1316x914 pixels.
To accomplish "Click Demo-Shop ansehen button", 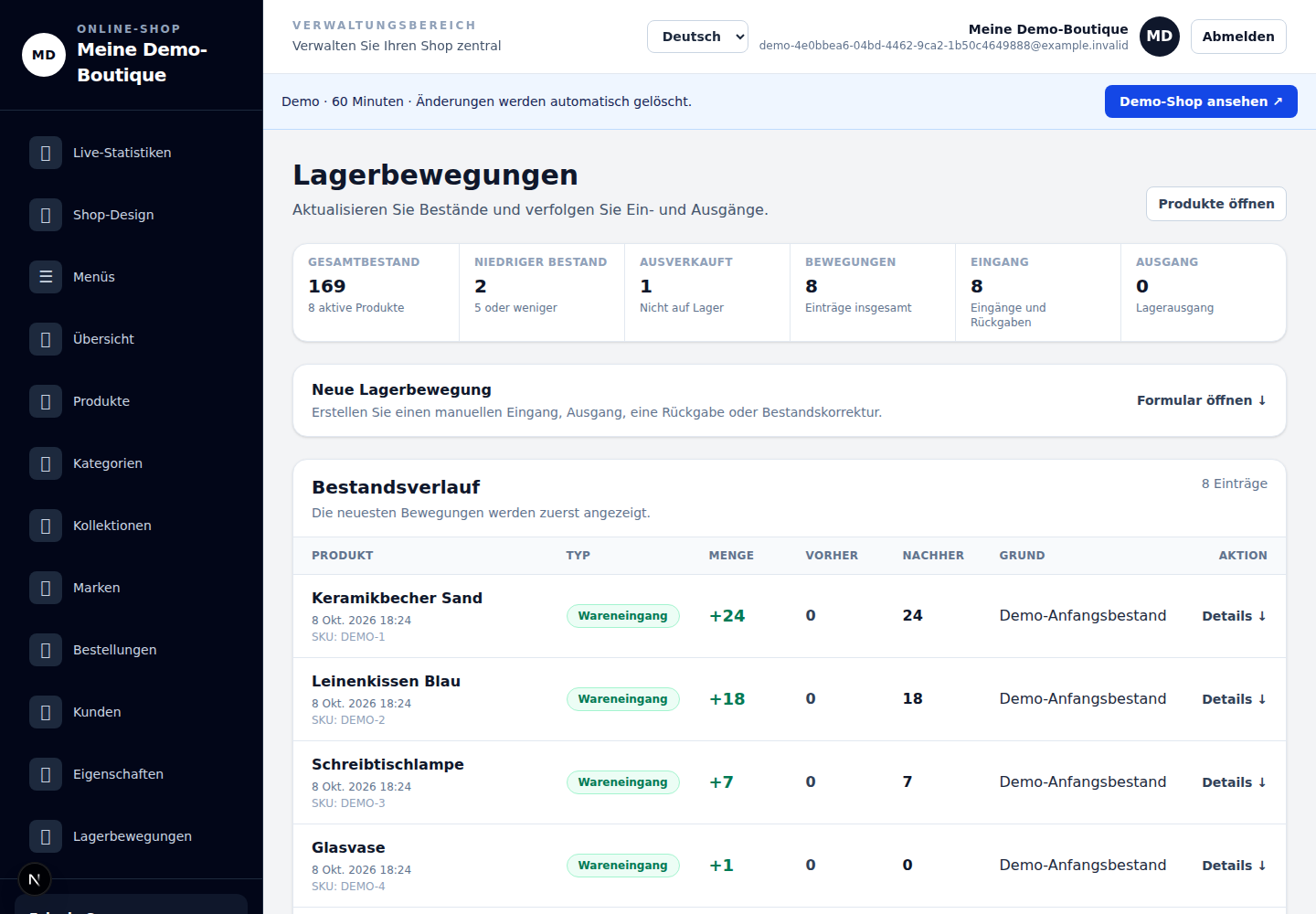I will (x=1201, y=101).
